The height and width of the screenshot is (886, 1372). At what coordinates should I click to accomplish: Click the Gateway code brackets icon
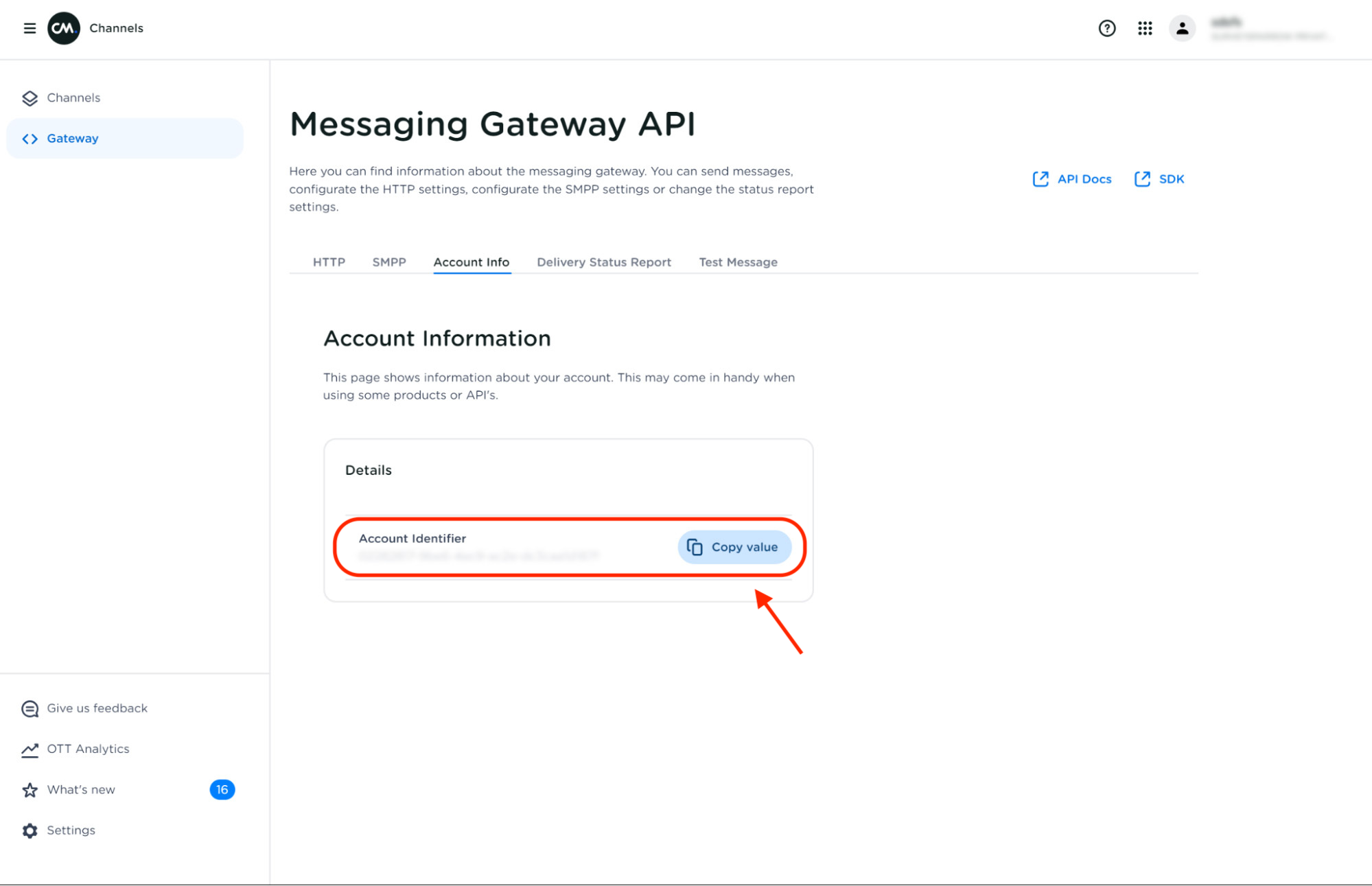30,139
